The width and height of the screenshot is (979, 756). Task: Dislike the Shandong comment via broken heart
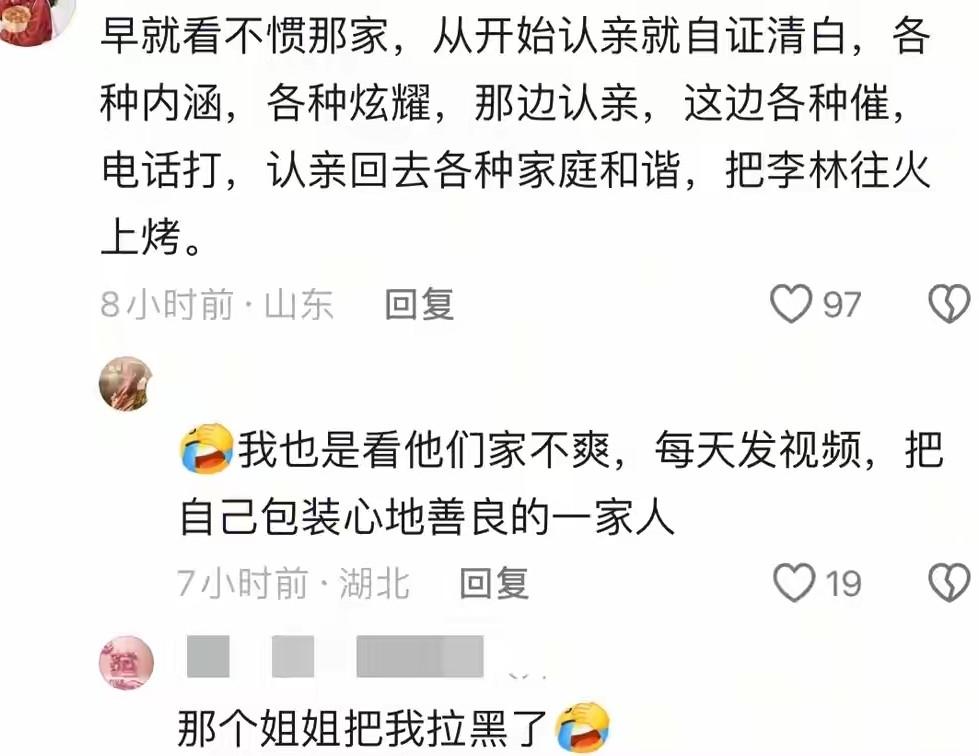coord(949,303)
